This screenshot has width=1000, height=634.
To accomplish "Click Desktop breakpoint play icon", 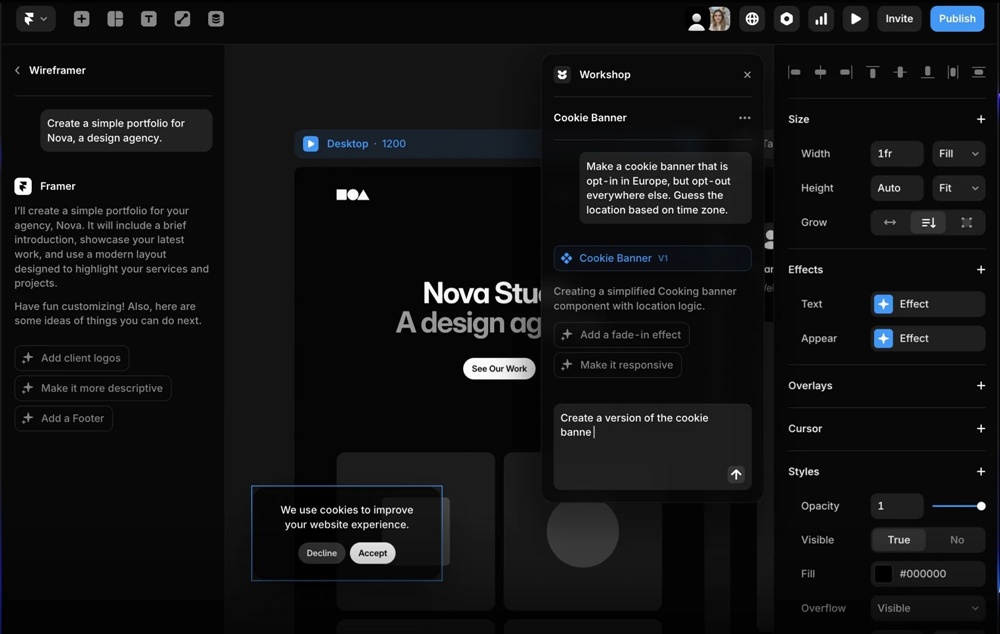I will pos(311,144).
